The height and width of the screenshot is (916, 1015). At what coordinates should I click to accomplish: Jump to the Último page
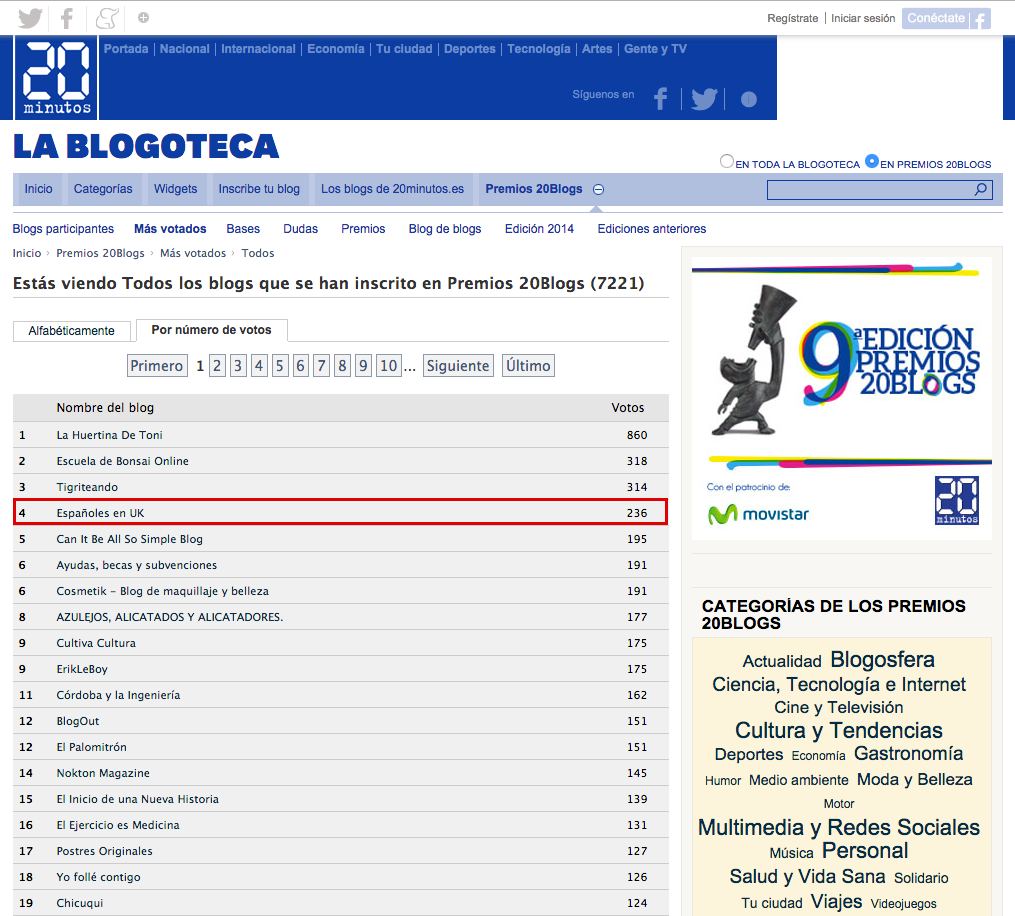tap(528, 366)
